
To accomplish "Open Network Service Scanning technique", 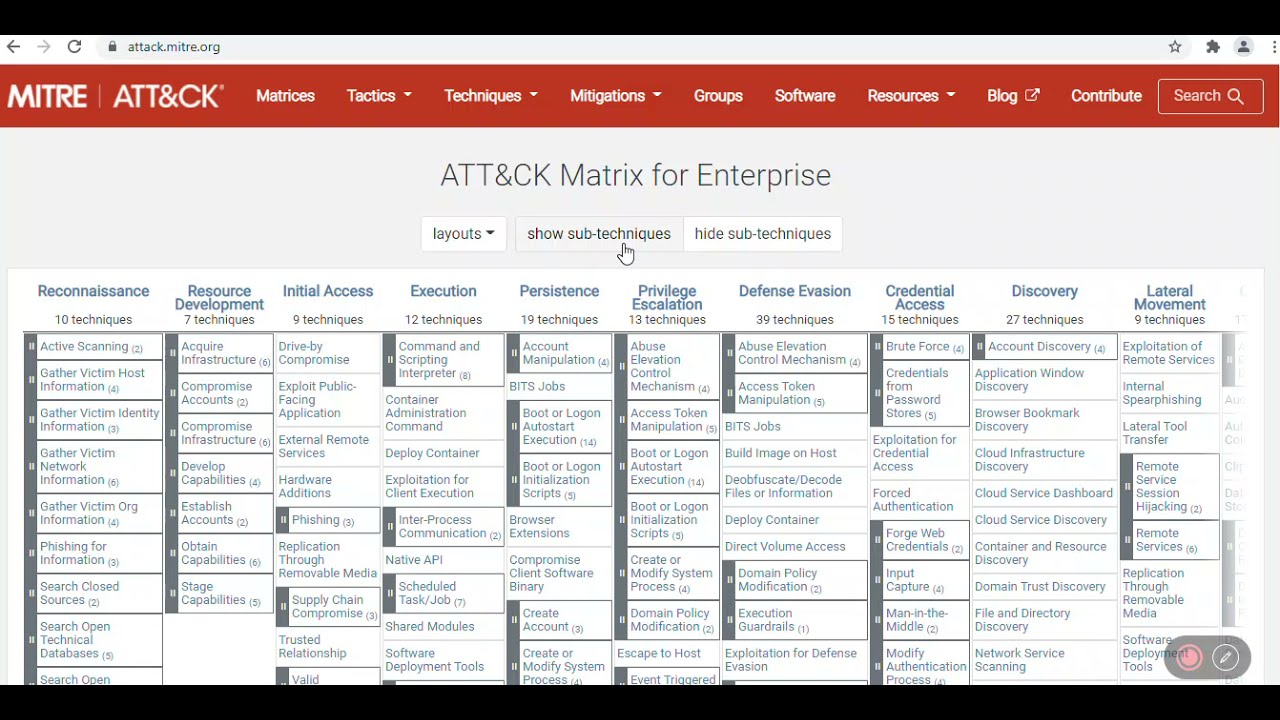I will click(1020, 660).
